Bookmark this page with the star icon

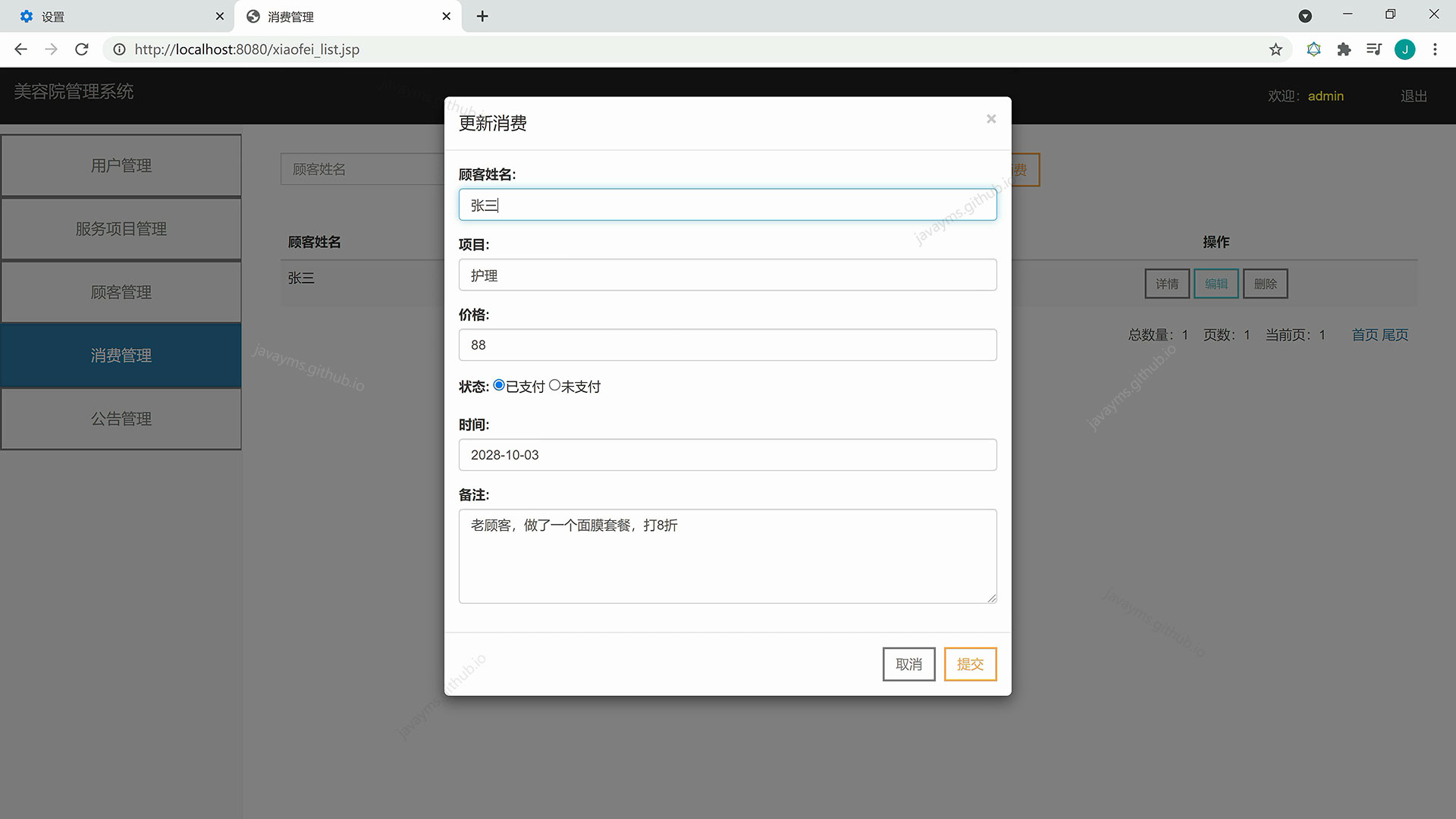[x=1276, y=49]
